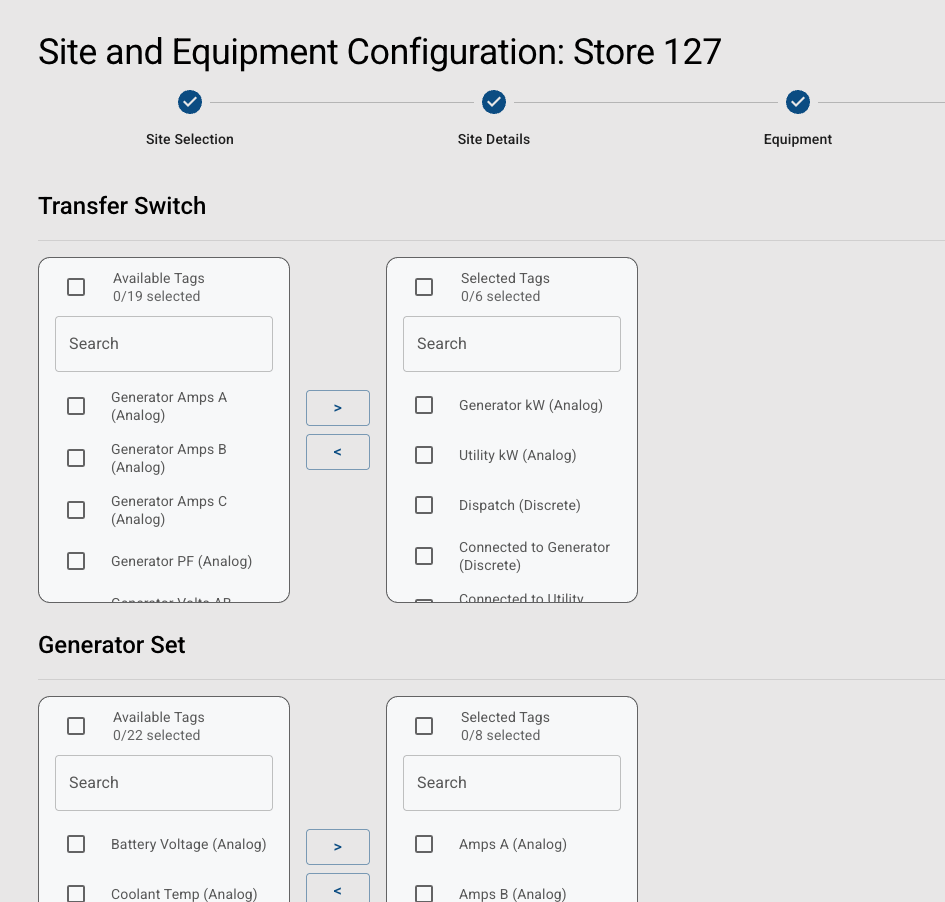The height and width of the screenshot is (902, 945).
Task: Move tags right in Transfer Switch section
Action: click(338, 408)
